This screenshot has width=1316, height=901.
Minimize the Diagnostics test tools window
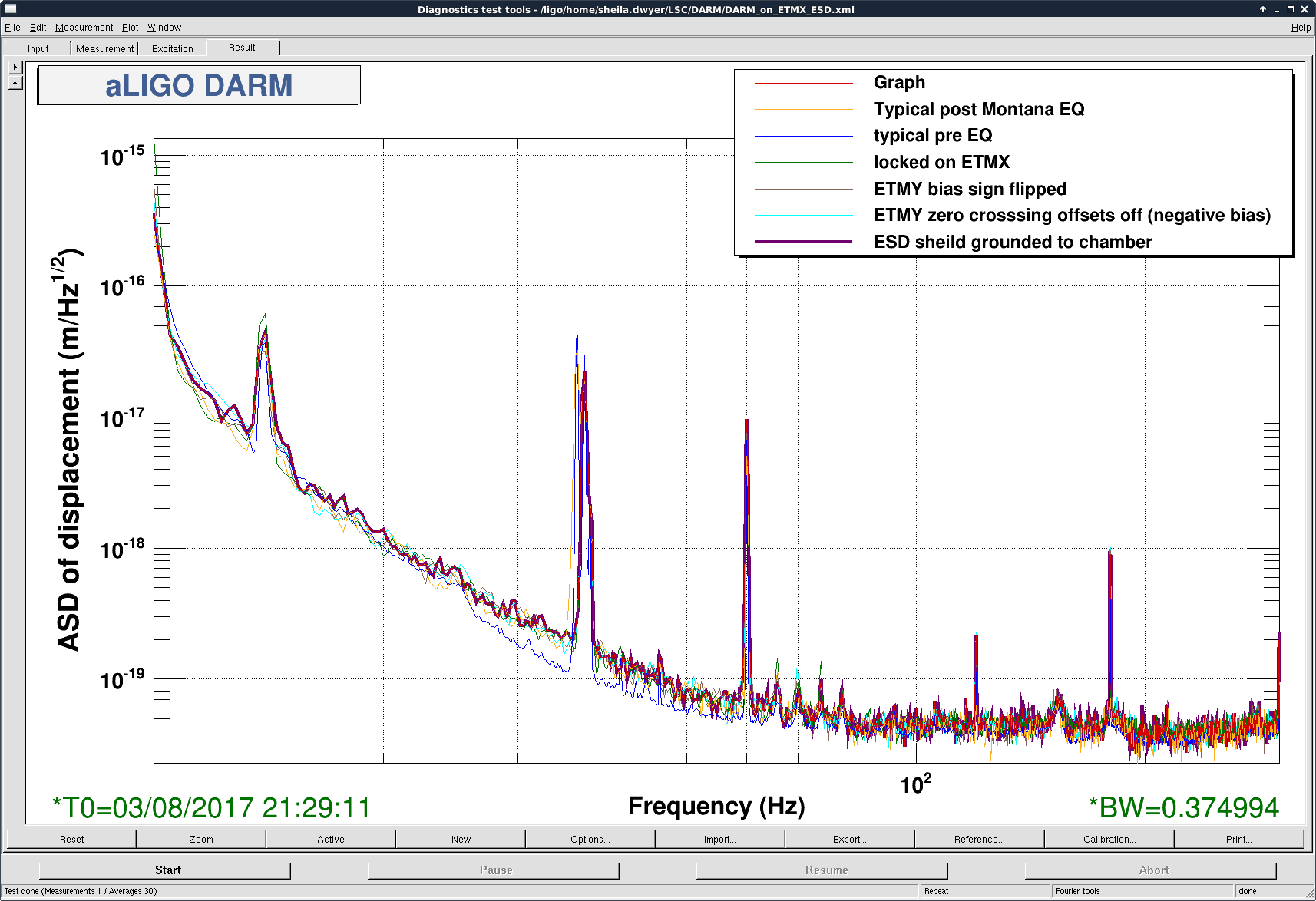click(1277, 9)
